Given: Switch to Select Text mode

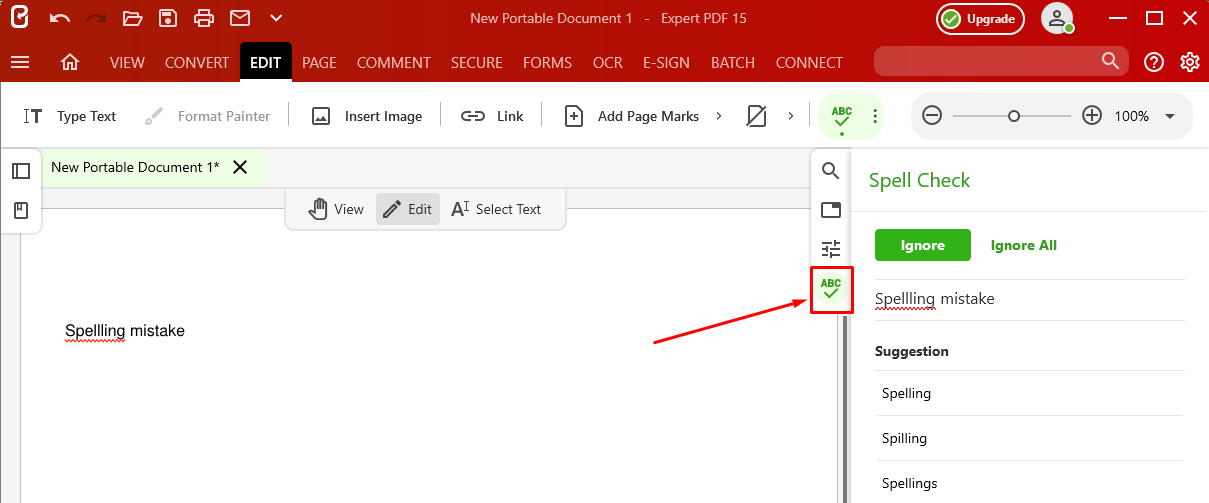Looking at the screenshot, I should point(496,209).
